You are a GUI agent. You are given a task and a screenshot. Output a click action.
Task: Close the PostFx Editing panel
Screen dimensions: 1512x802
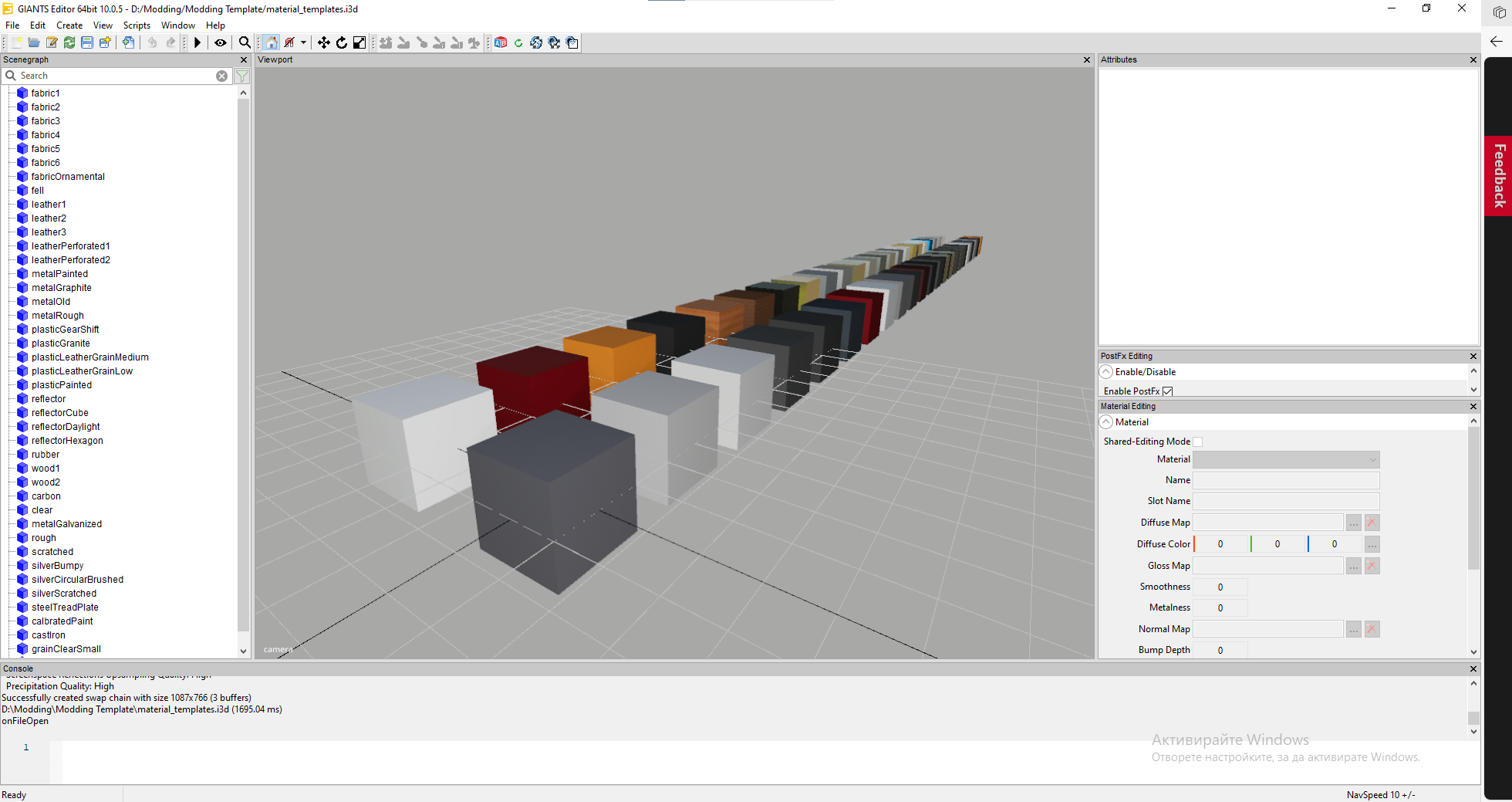click(1473, 356)
